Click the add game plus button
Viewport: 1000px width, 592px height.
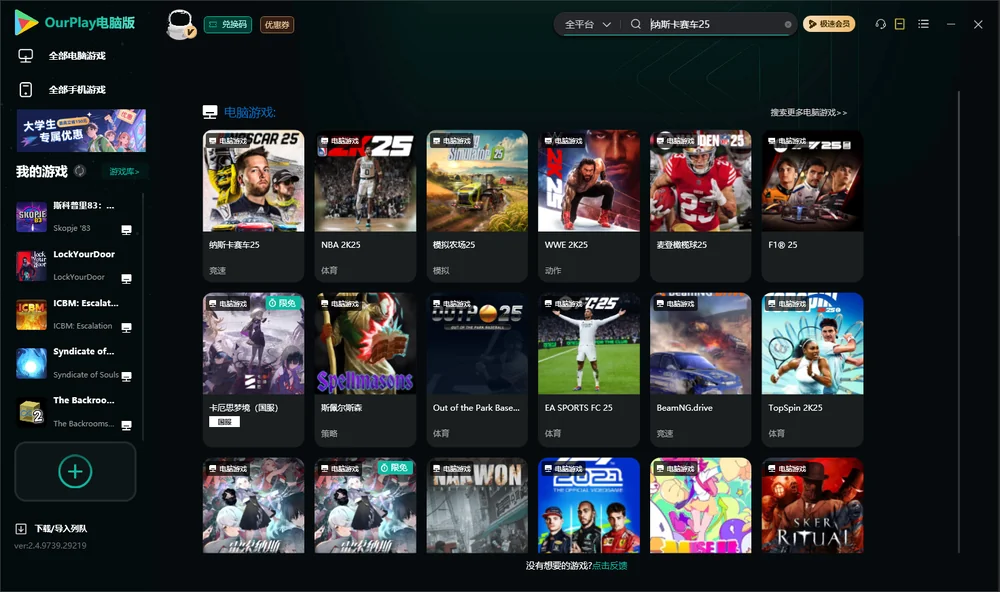75,471
